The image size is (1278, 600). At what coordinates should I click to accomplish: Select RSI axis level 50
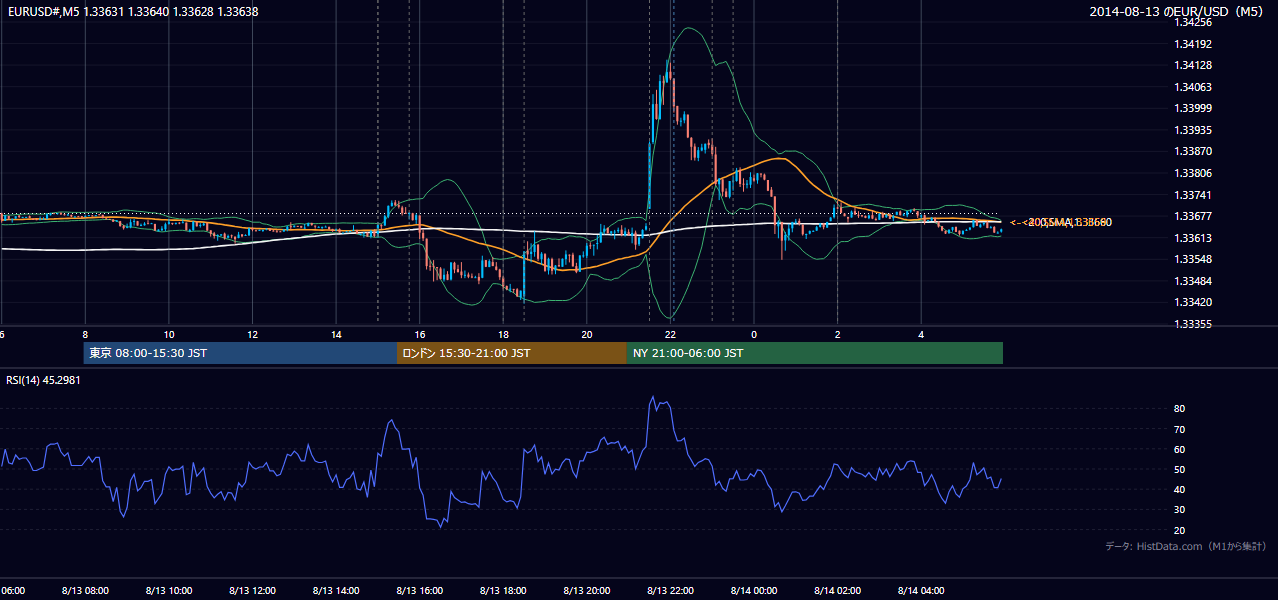click(x=1179, y=469)
